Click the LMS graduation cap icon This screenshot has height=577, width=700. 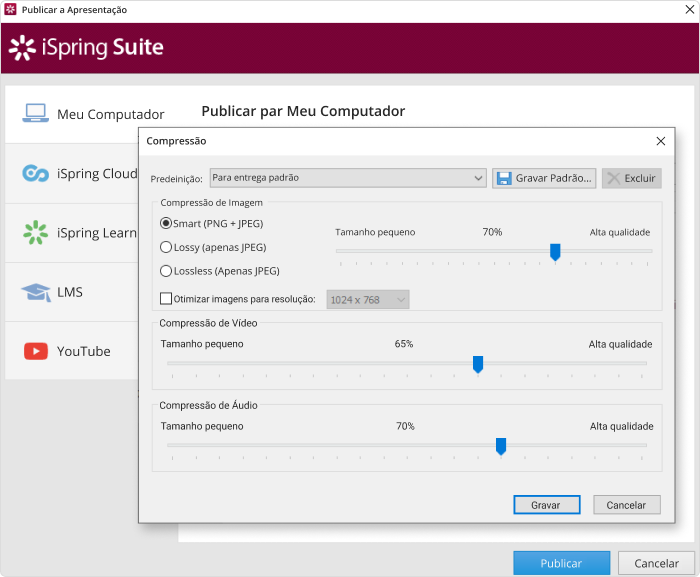(36, 292)
